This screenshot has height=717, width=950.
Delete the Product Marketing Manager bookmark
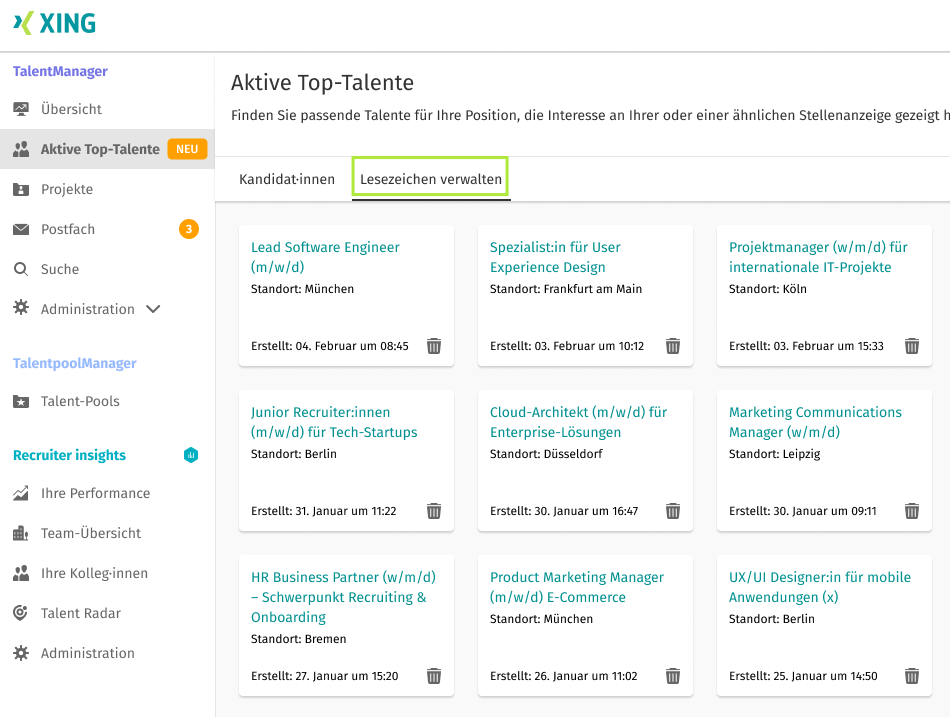pyautogui.click(x=673, y=676)
